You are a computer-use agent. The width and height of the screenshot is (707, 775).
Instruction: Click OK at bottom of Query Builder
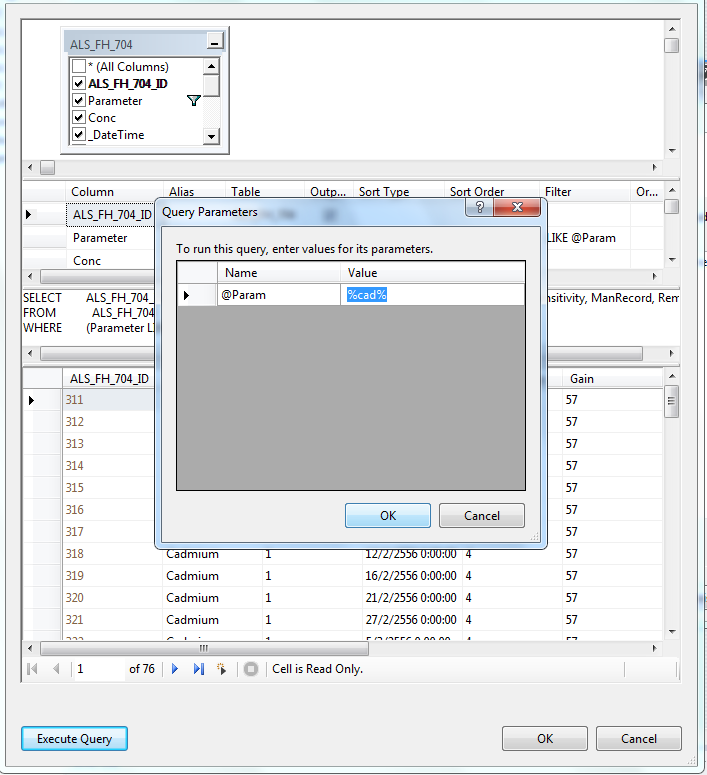pos(545,739)
